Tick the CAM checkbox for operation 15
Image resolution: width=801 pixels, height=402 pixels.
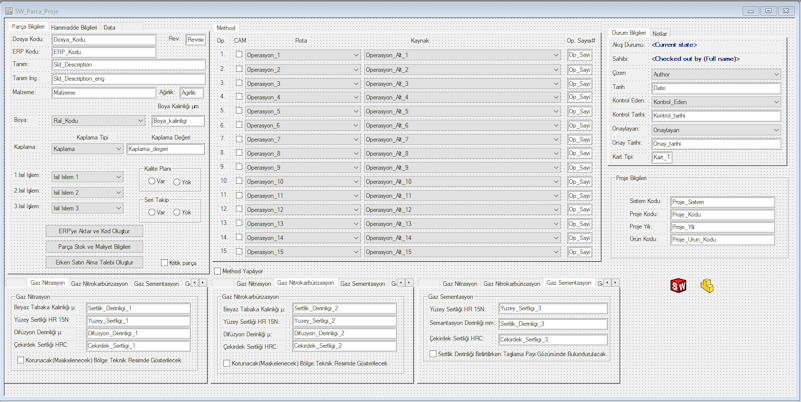[239, 251]
